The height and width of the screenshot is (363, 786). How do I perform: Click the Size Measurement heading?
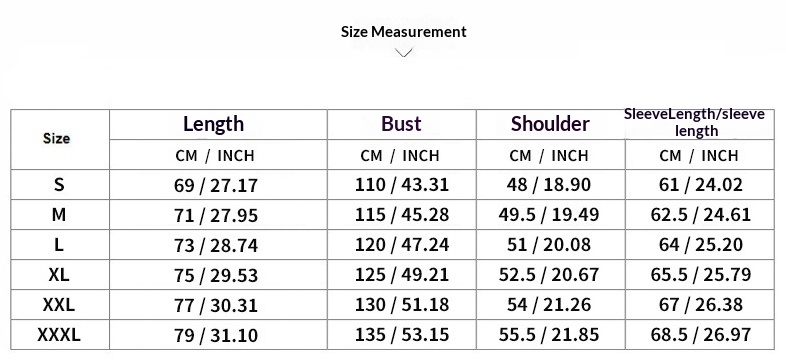coord(404,32)
